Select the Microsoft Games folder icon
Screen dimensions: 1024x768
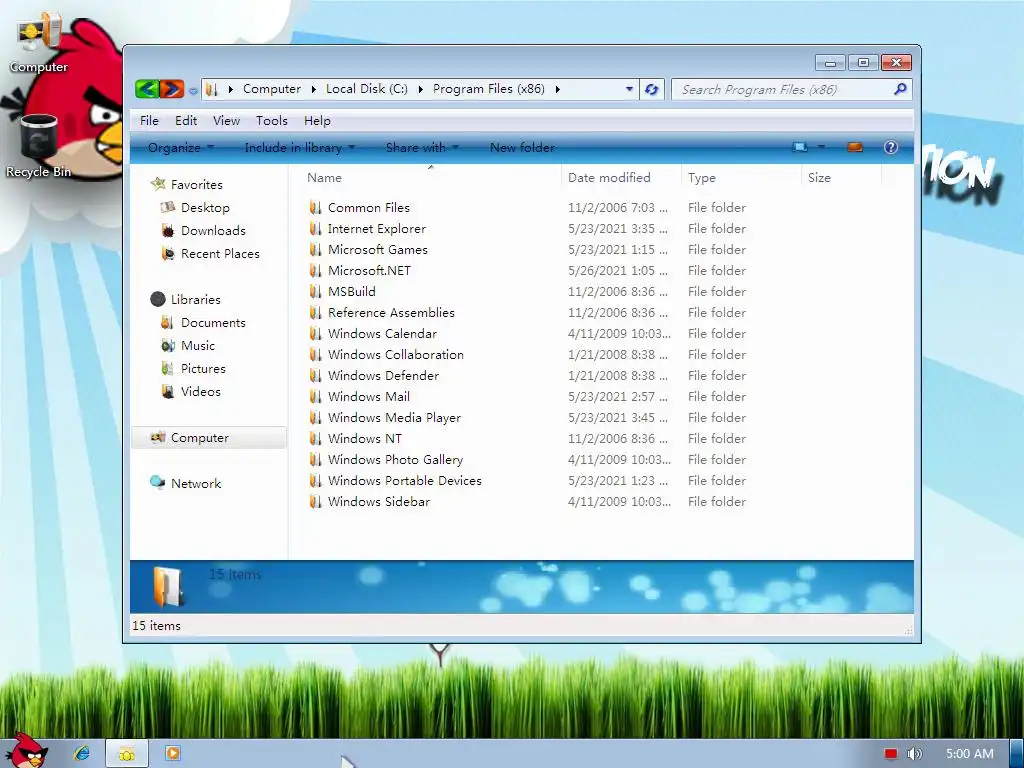click(315, 249)
